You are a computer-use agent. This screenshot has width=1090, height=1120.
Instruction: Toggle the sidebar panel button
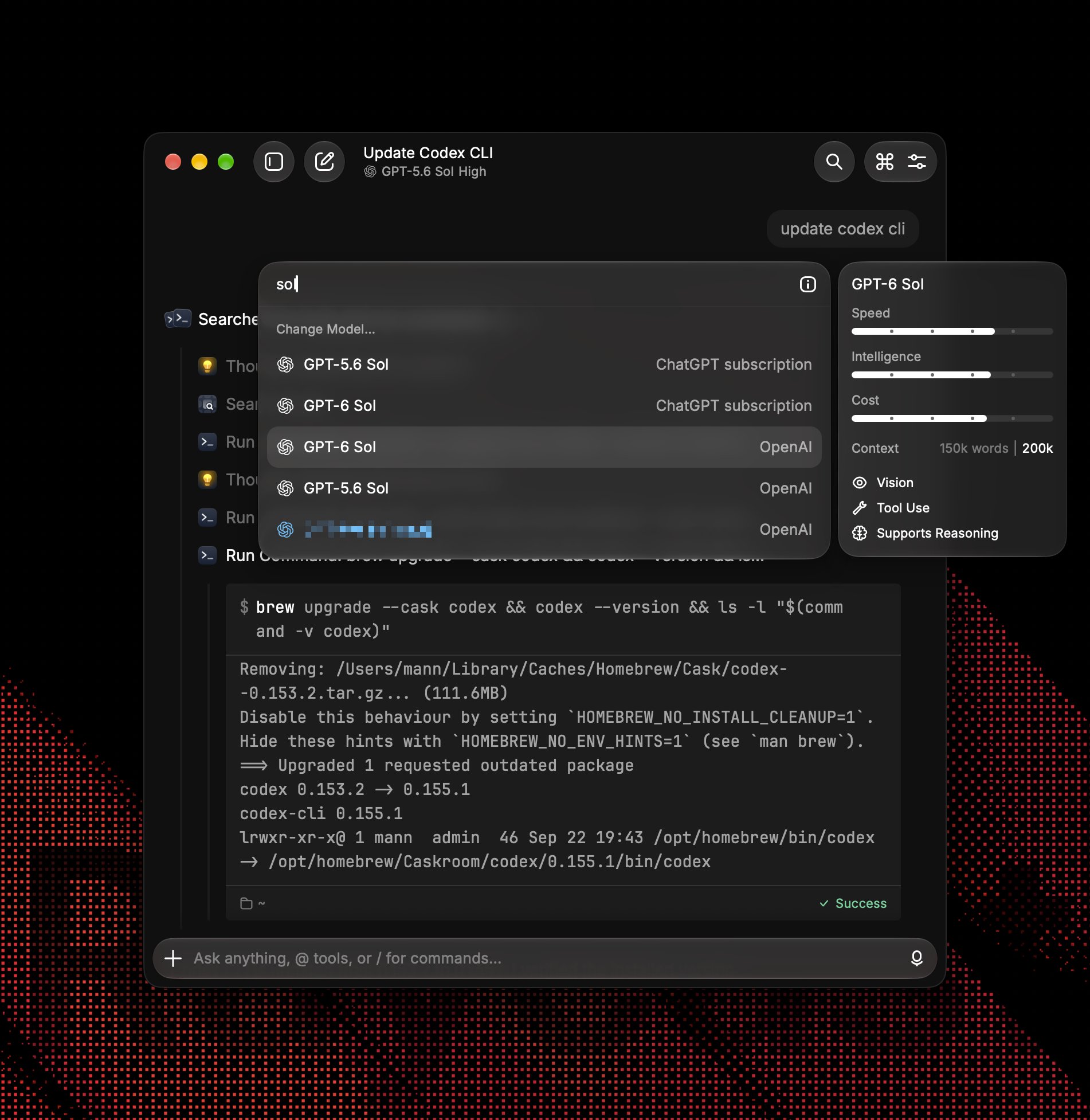click(x=274, y=162)
